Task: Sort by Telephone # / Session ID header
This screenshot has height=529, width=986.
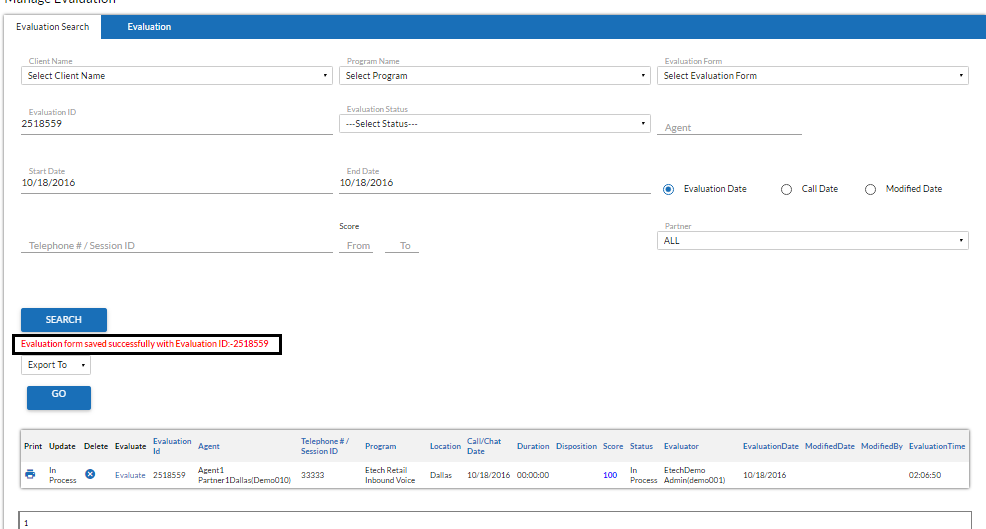Action: (x=324, y=446)
